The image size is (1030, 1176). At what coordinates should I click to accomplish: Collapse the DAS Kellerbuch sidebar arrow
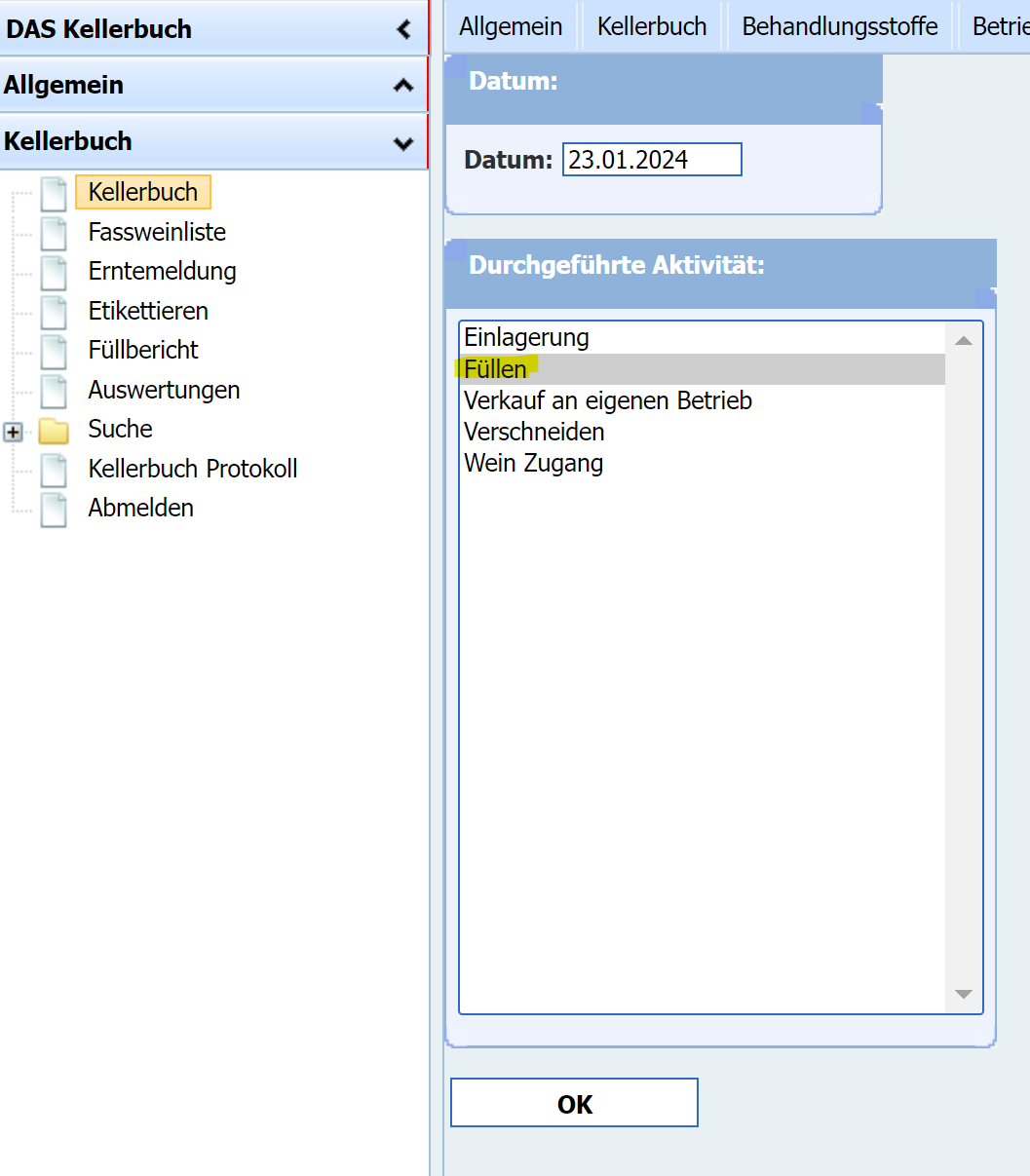click(403, 29)
